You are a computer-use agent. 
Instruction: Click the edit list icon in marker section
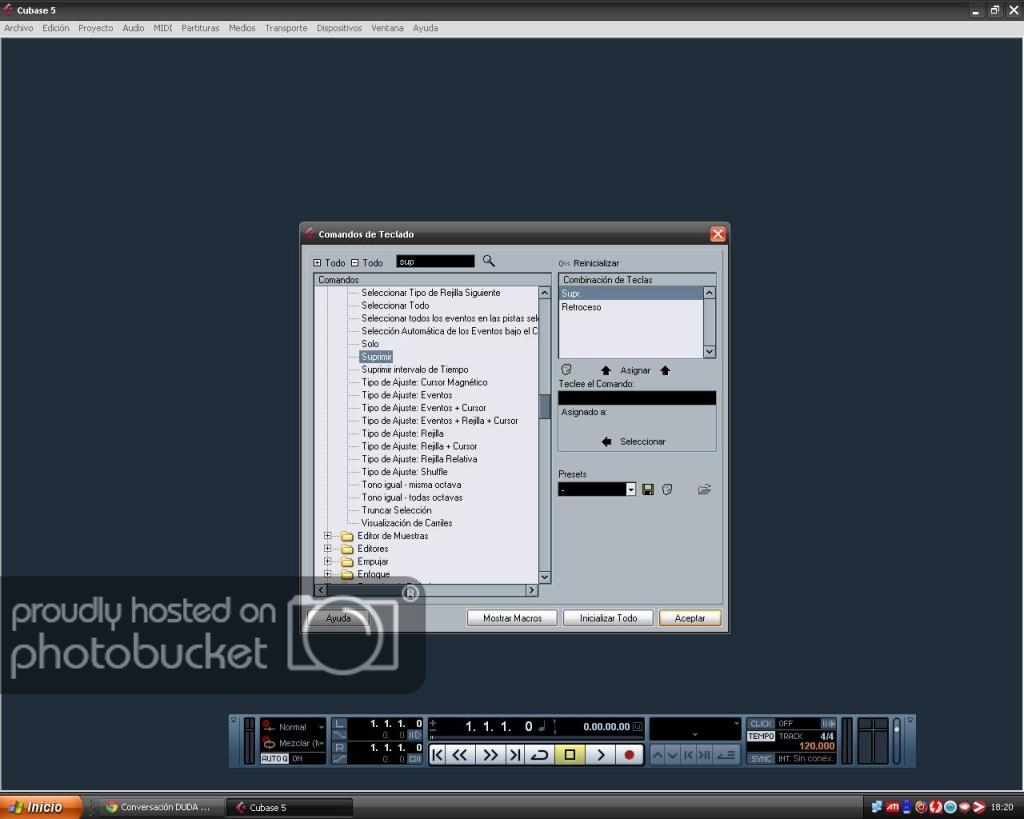tap(726, 755)
